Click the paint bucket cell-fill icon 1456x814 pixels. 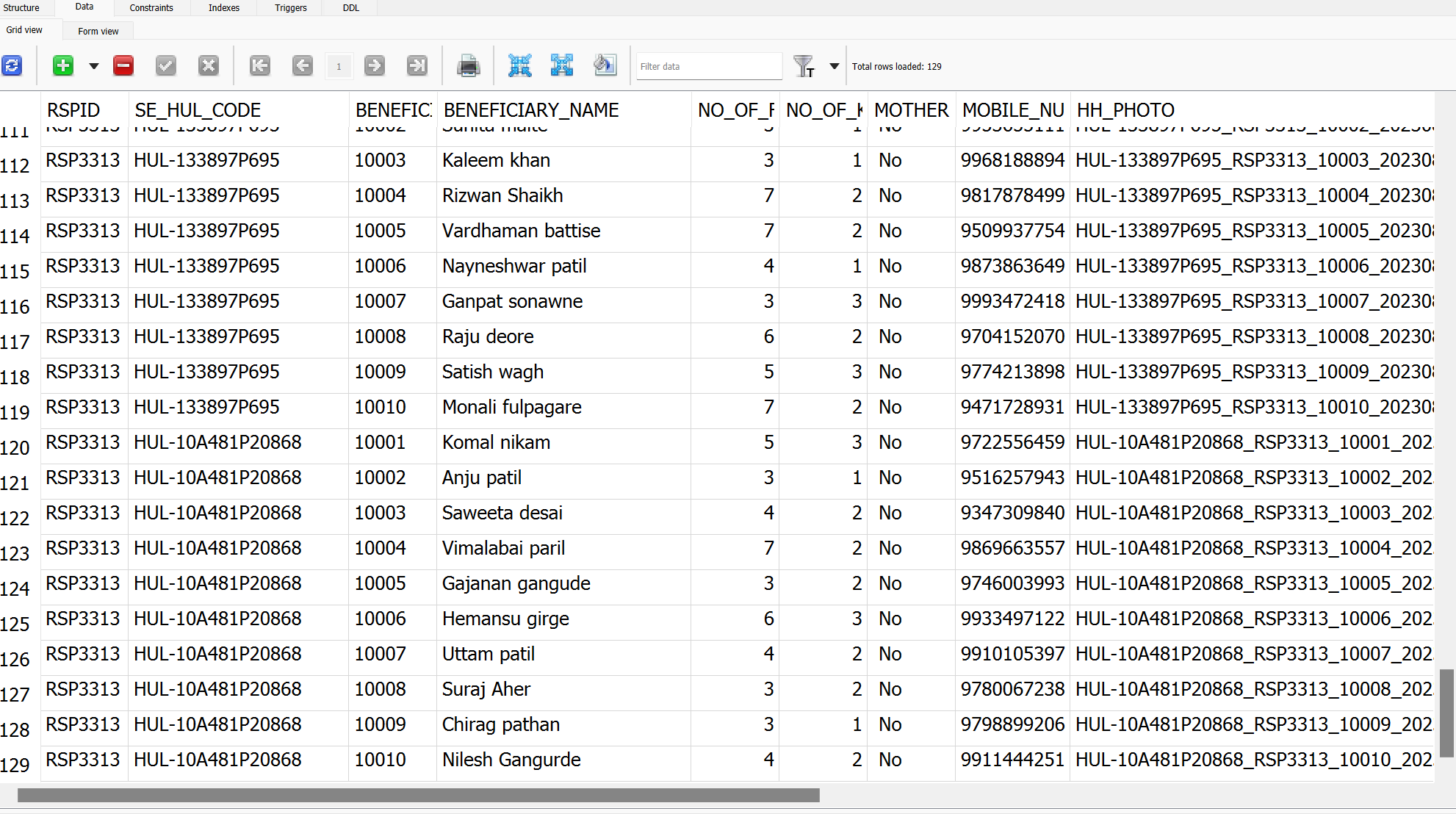point(605,66)
